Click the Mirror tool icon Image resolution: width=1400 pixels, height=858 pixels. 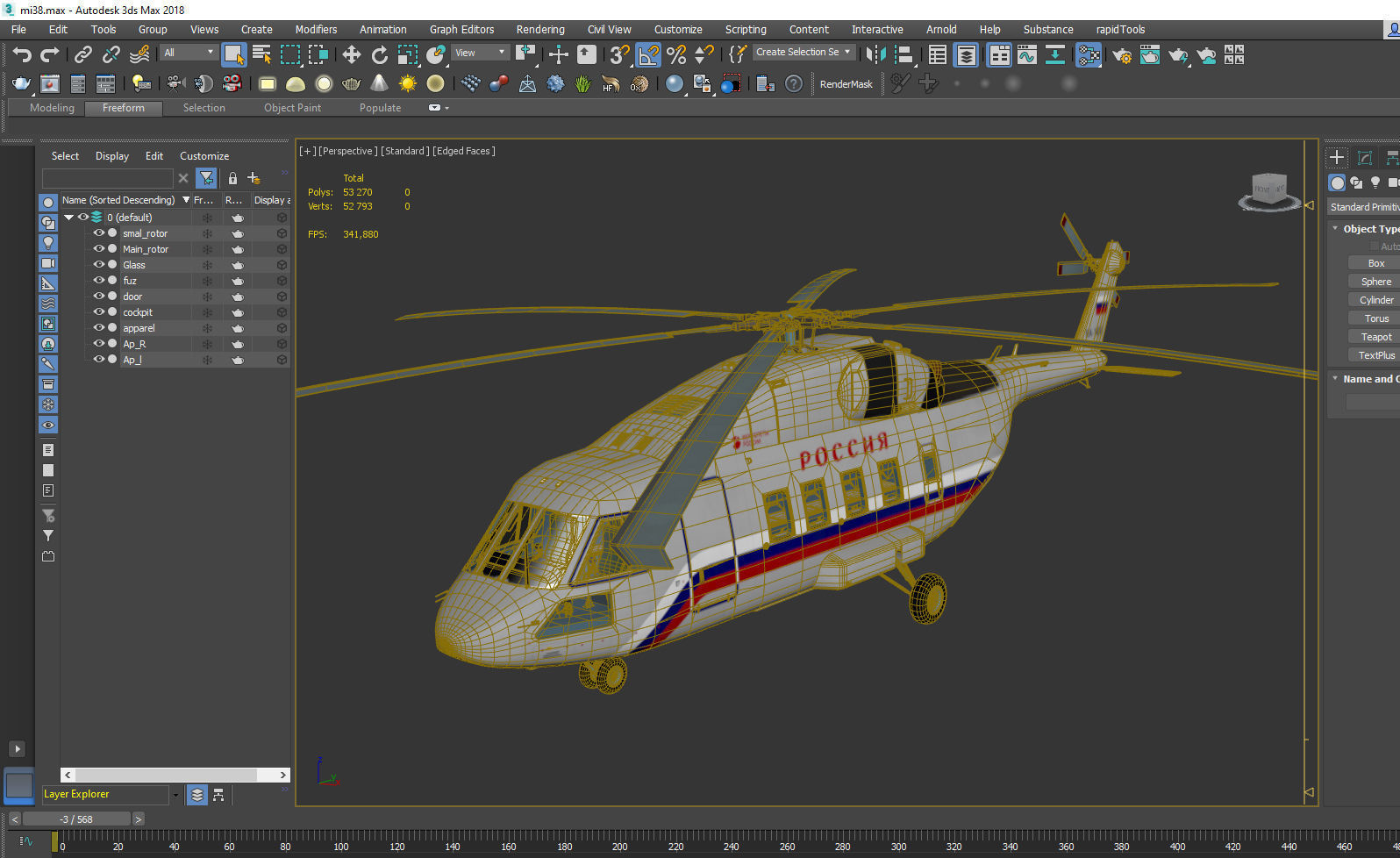(875, 55)
